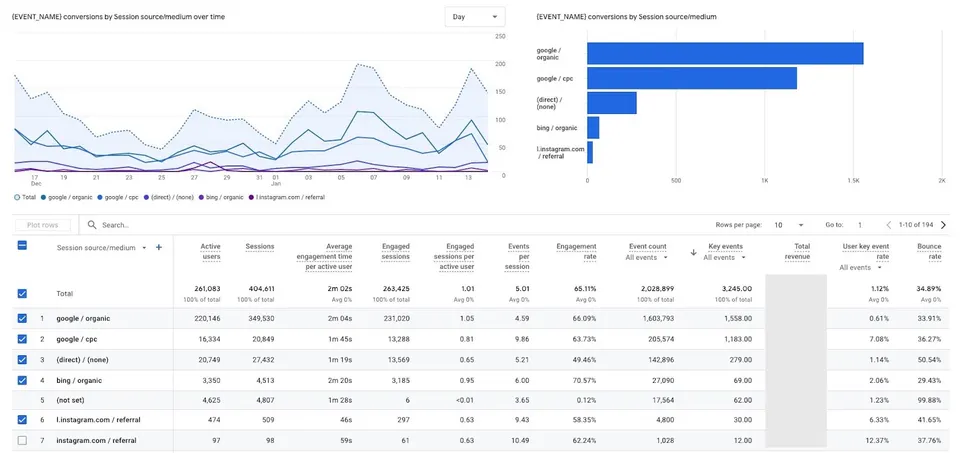Click the Go to page field

coord(860,225)
